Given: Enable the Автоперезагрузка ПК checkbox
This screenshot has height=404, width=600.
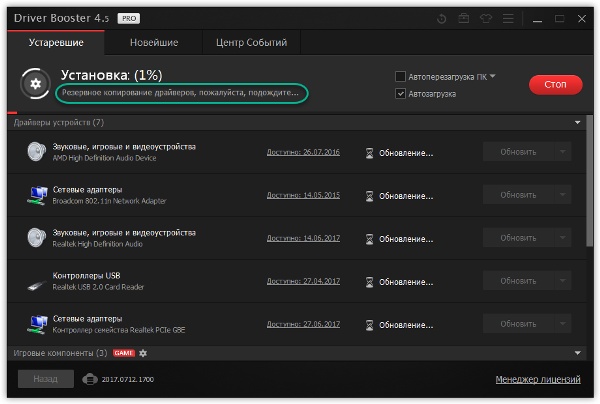Looking at the screenshot, I should coord(400,77).
